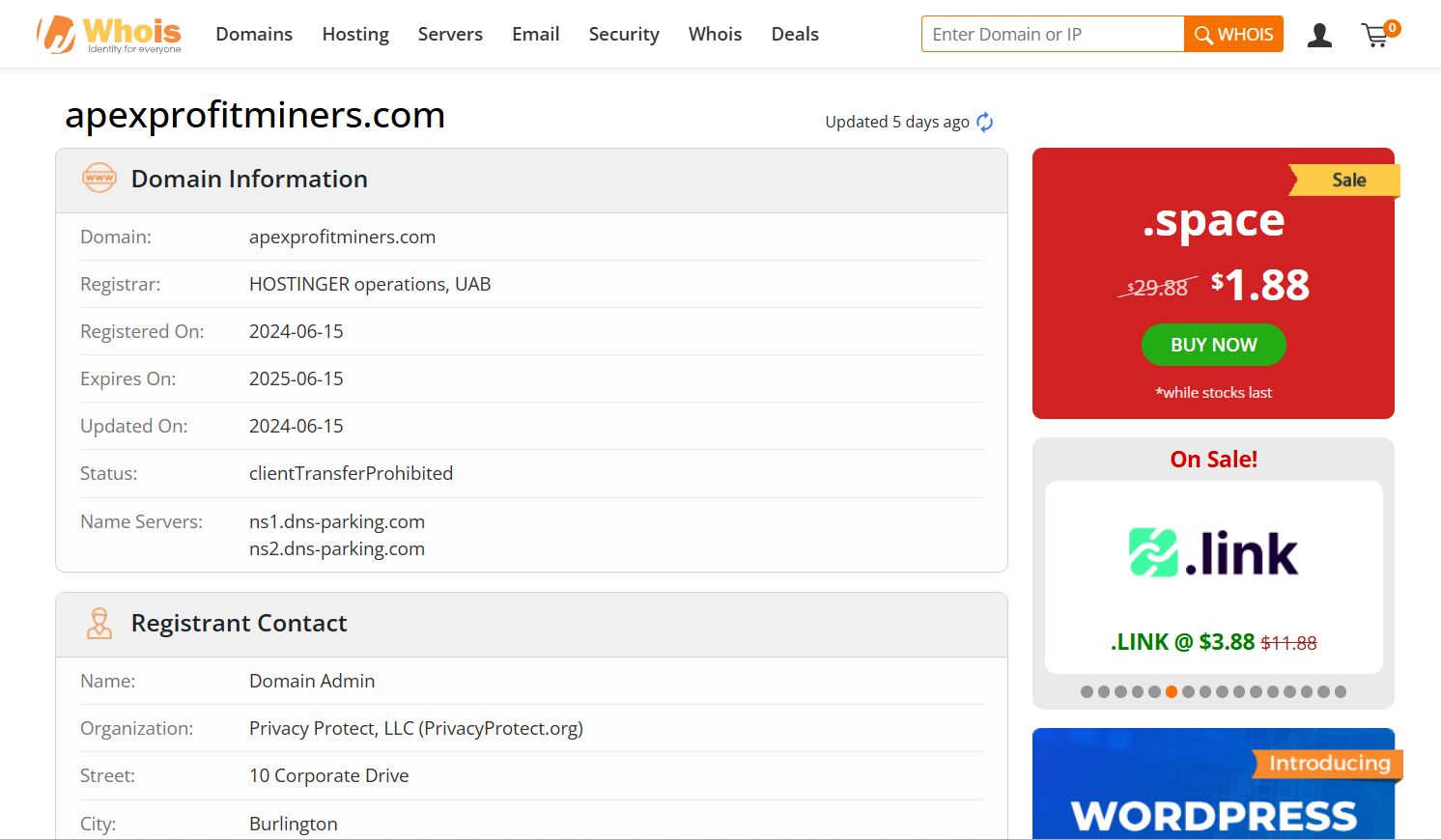Click the .LINK @ $3.88 offer text
The height and width of the screenshot is (840, 1441).
point(1214,642)
